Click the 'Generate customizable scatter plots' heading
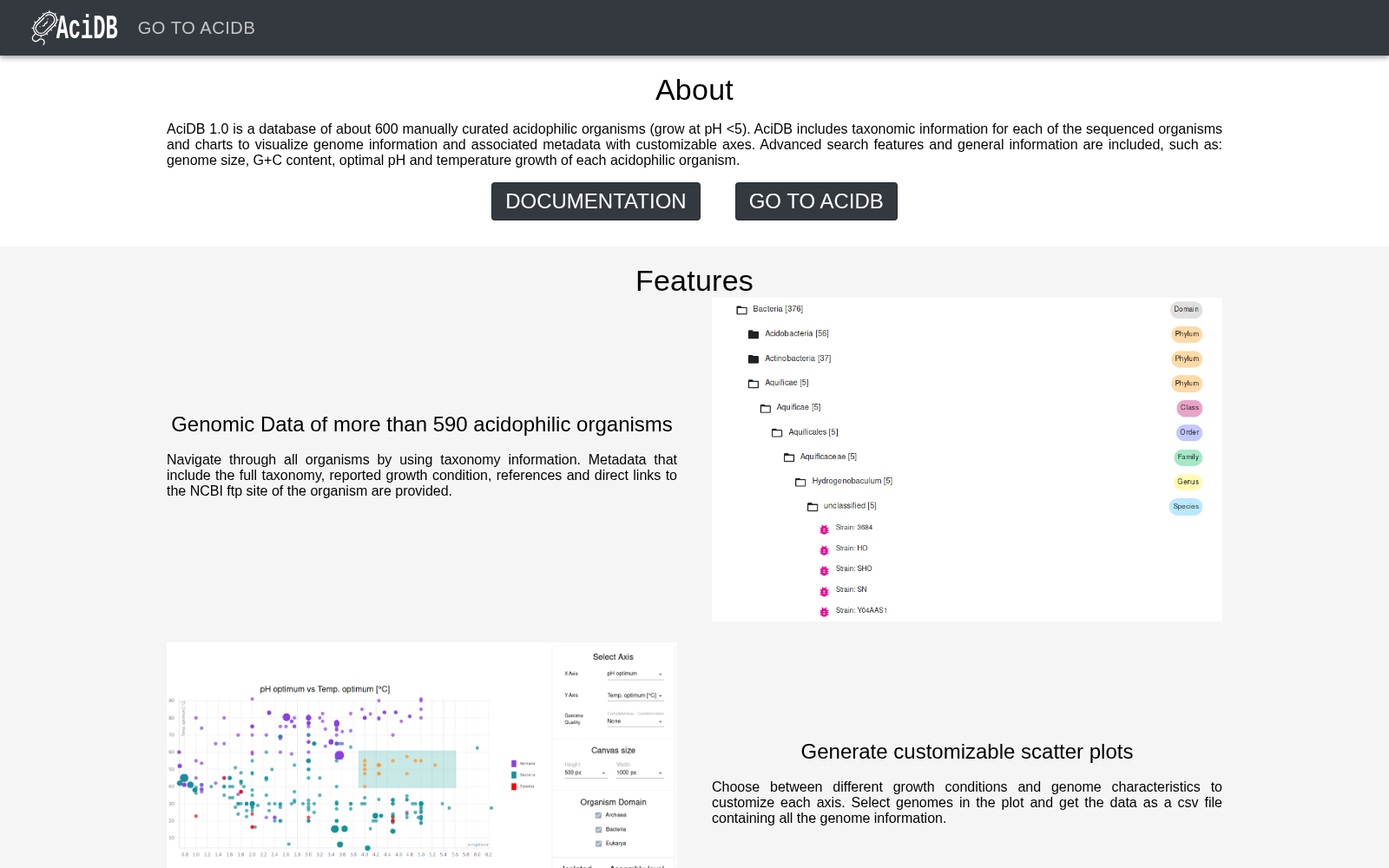Screen dimensions: 1389x868 click(x=967, y=752)
